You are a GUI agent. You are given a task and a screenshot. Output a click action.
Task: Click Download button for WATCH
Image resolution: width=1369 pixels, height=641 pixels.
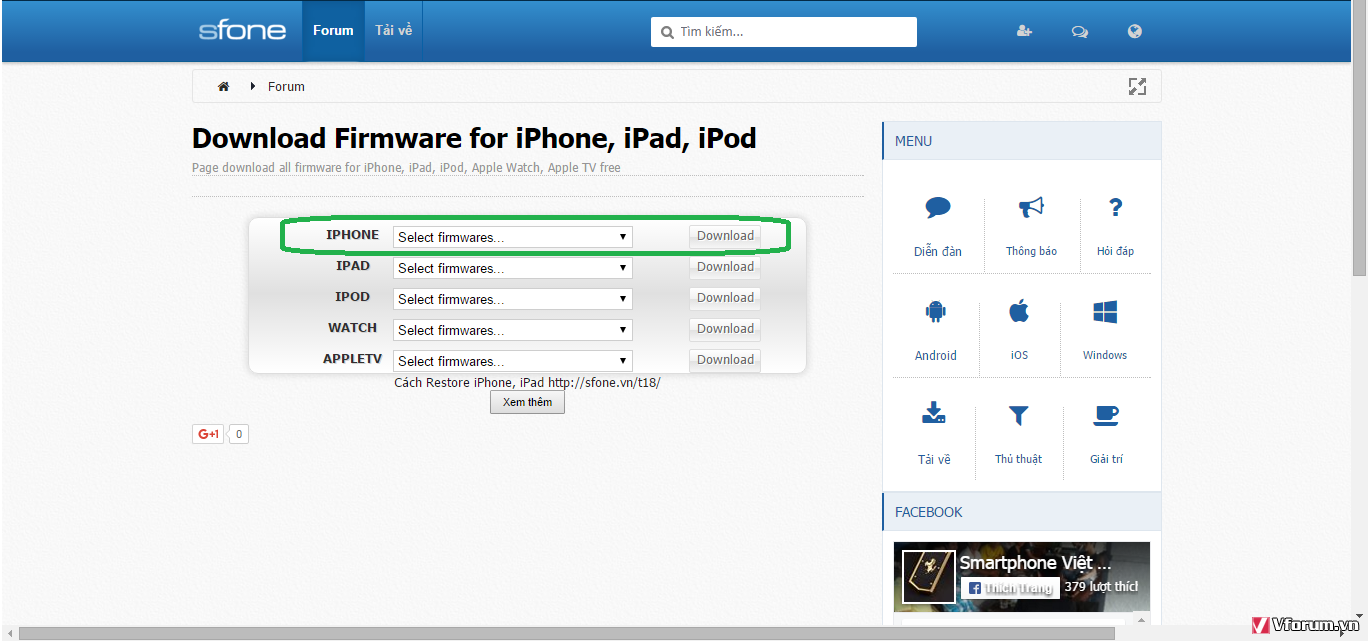click(725, 329)
